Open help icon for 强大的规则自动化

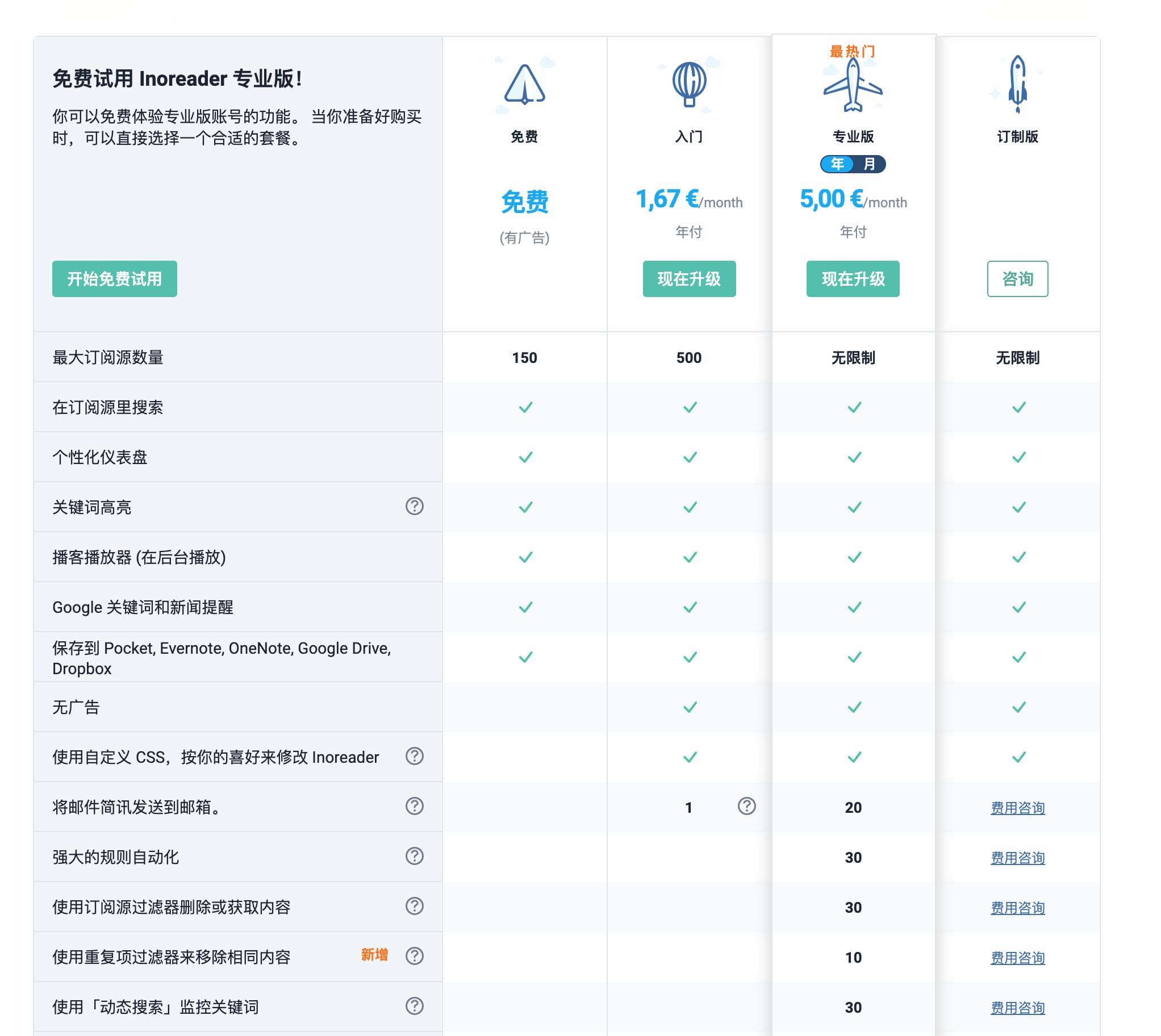click(x=414, y=856)
